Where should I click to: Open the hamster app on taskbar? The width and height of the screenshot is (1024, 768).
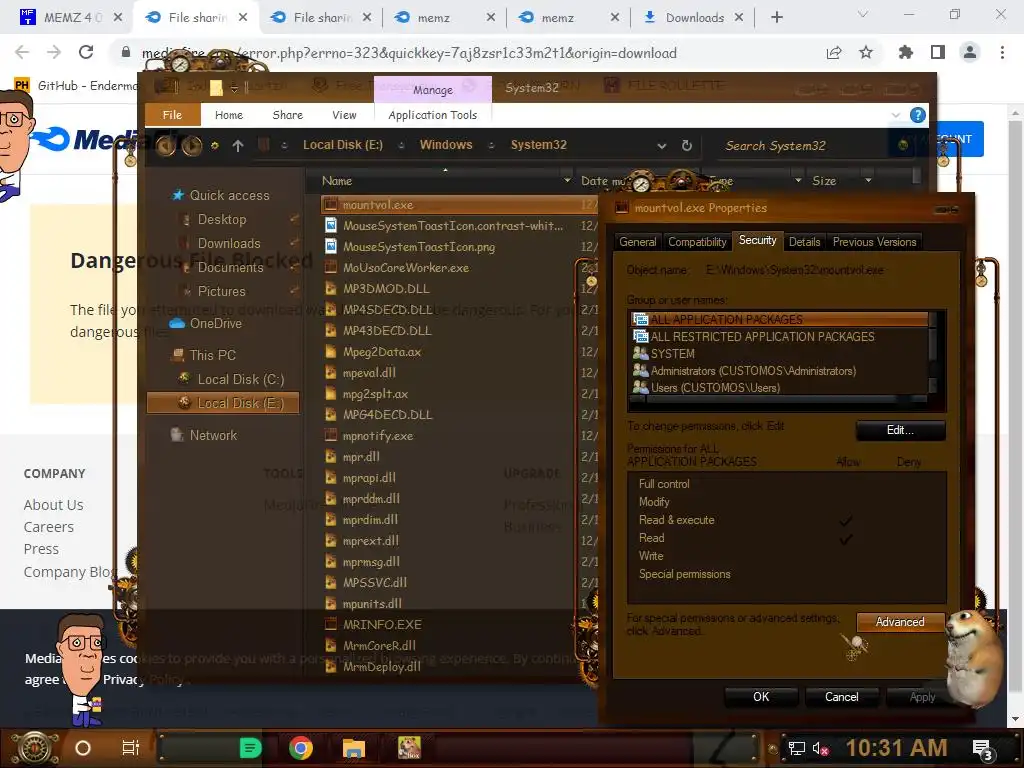point(409,747)
